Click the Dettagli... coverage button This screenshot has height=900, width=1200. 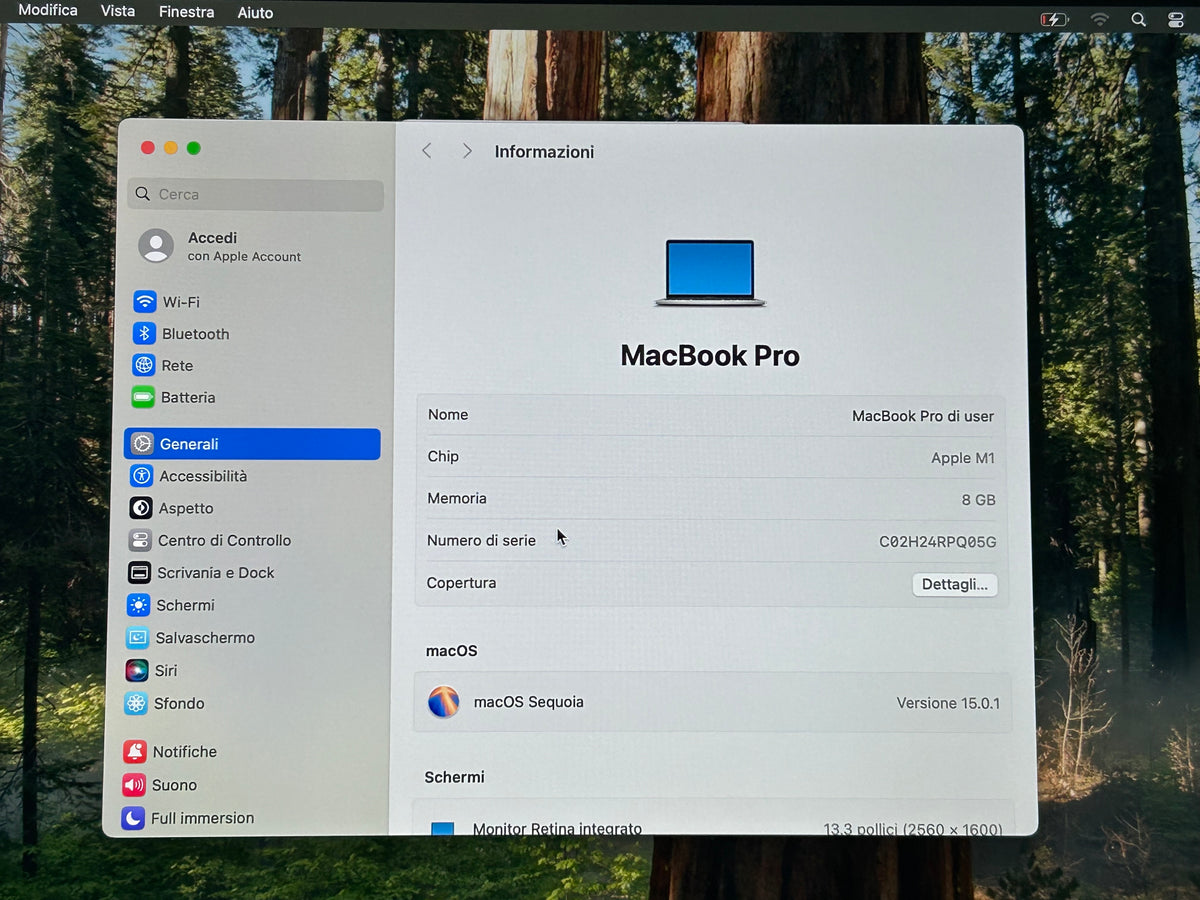tap(954, 584)
